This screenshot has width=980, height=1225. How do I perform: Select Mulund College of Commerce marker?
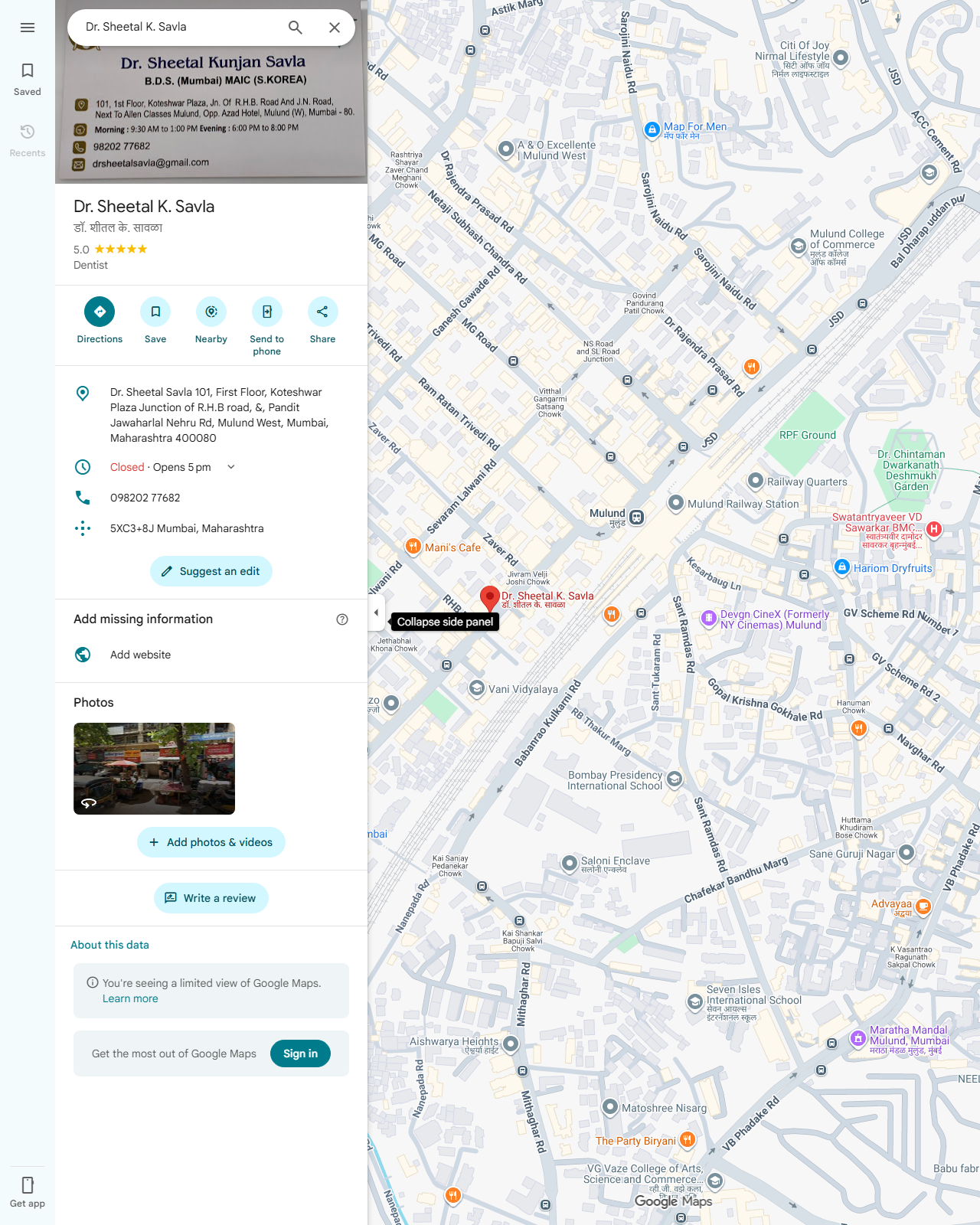pyautogui.click(x=799, y=247)
